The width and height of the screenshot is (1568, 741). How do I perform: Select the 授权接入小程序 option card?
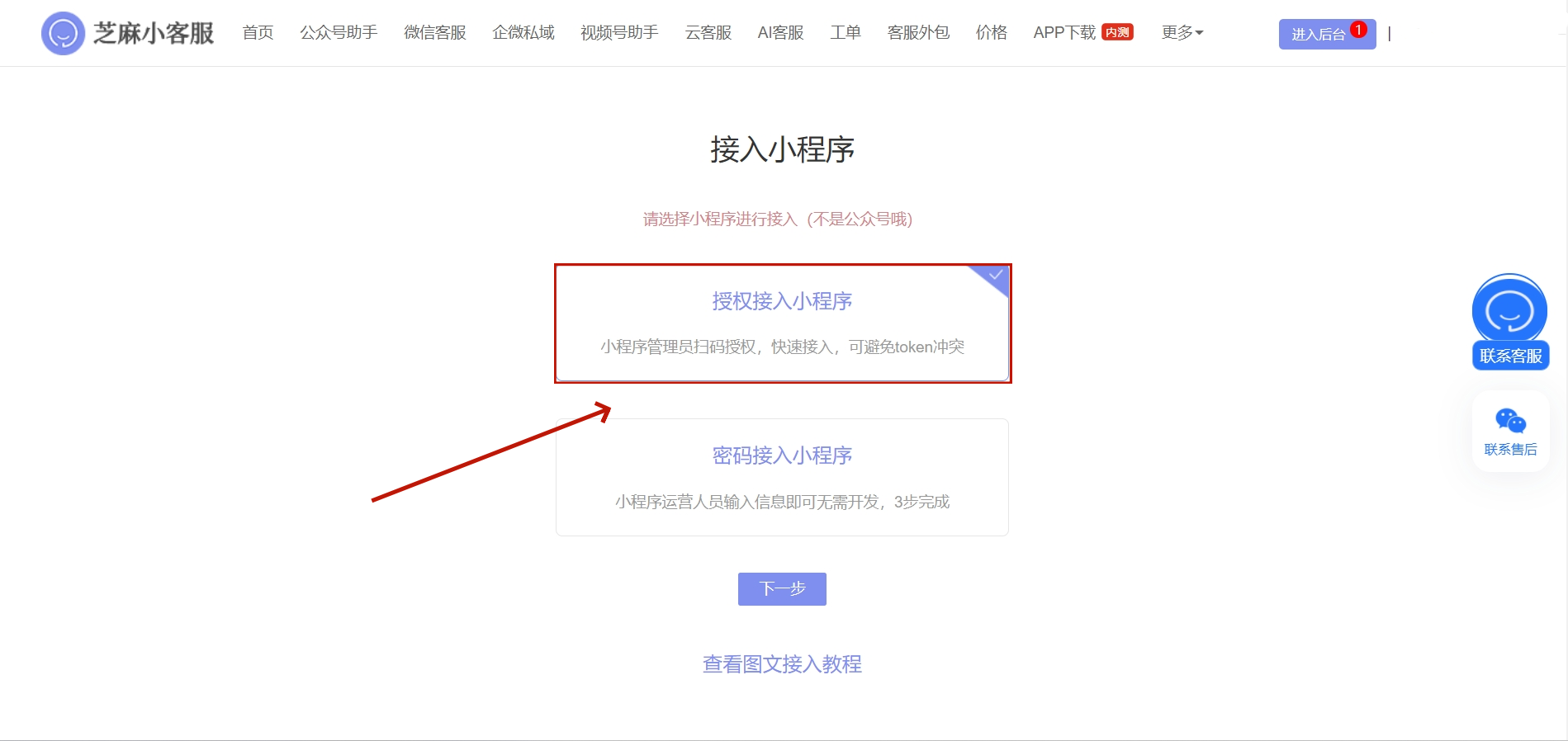tap(782, 323)
